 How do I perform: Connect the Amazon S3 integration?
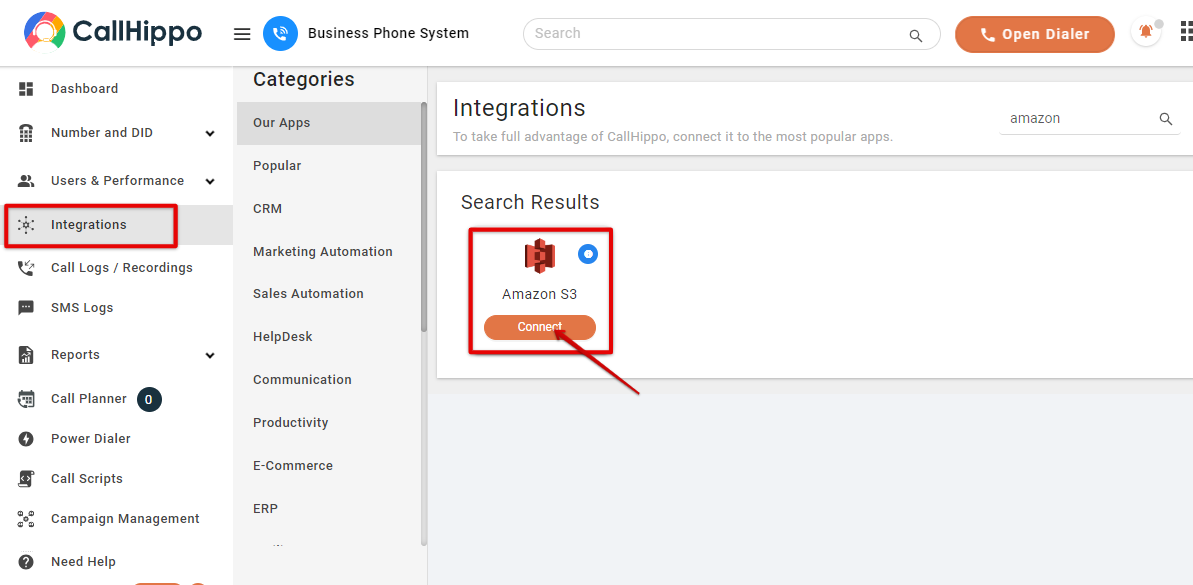pyautogui.click(x=539, y=327)
